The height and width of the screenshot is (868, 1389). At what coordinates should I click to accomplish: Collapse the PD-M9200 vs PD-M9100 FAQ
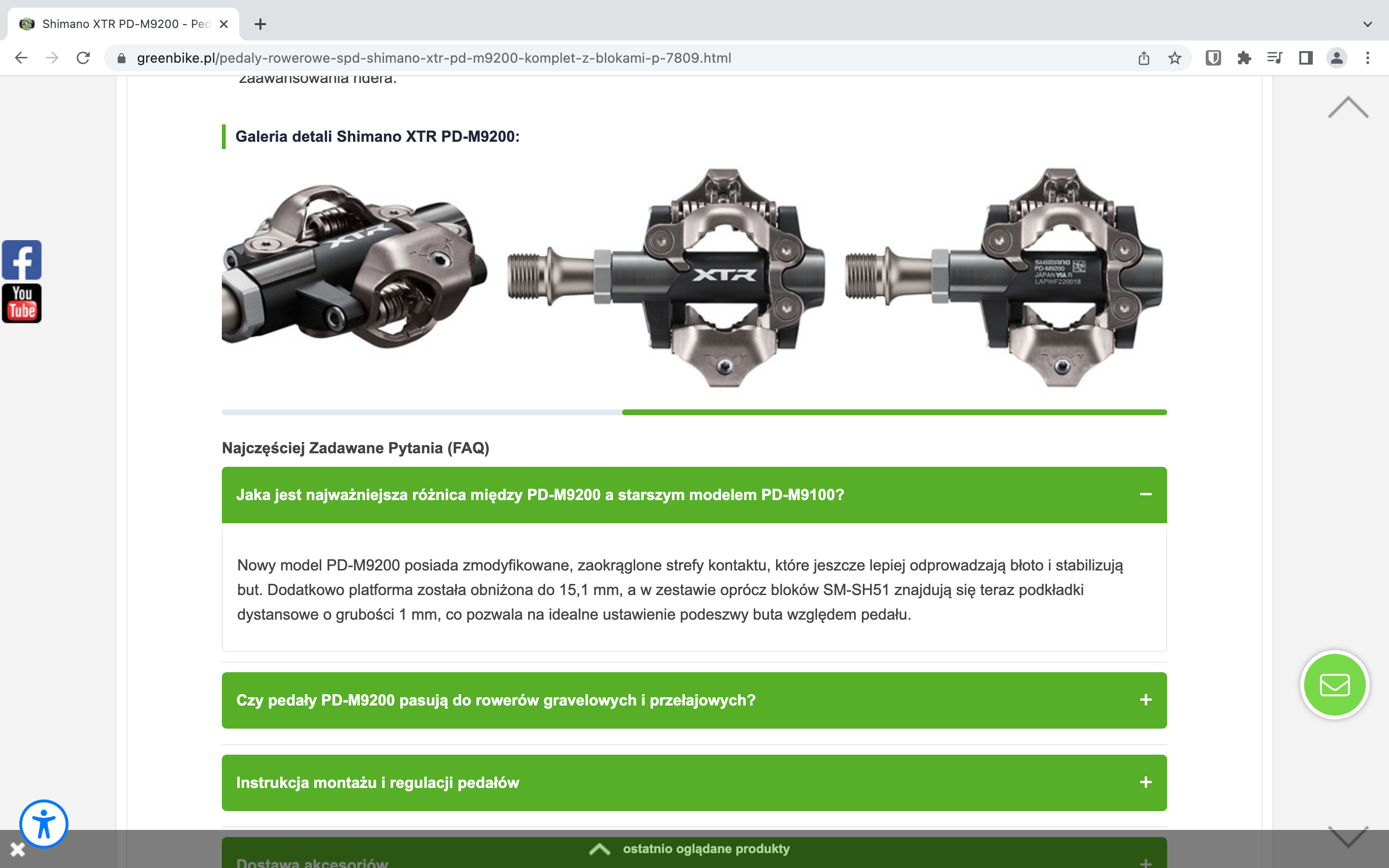click(694, 495)
